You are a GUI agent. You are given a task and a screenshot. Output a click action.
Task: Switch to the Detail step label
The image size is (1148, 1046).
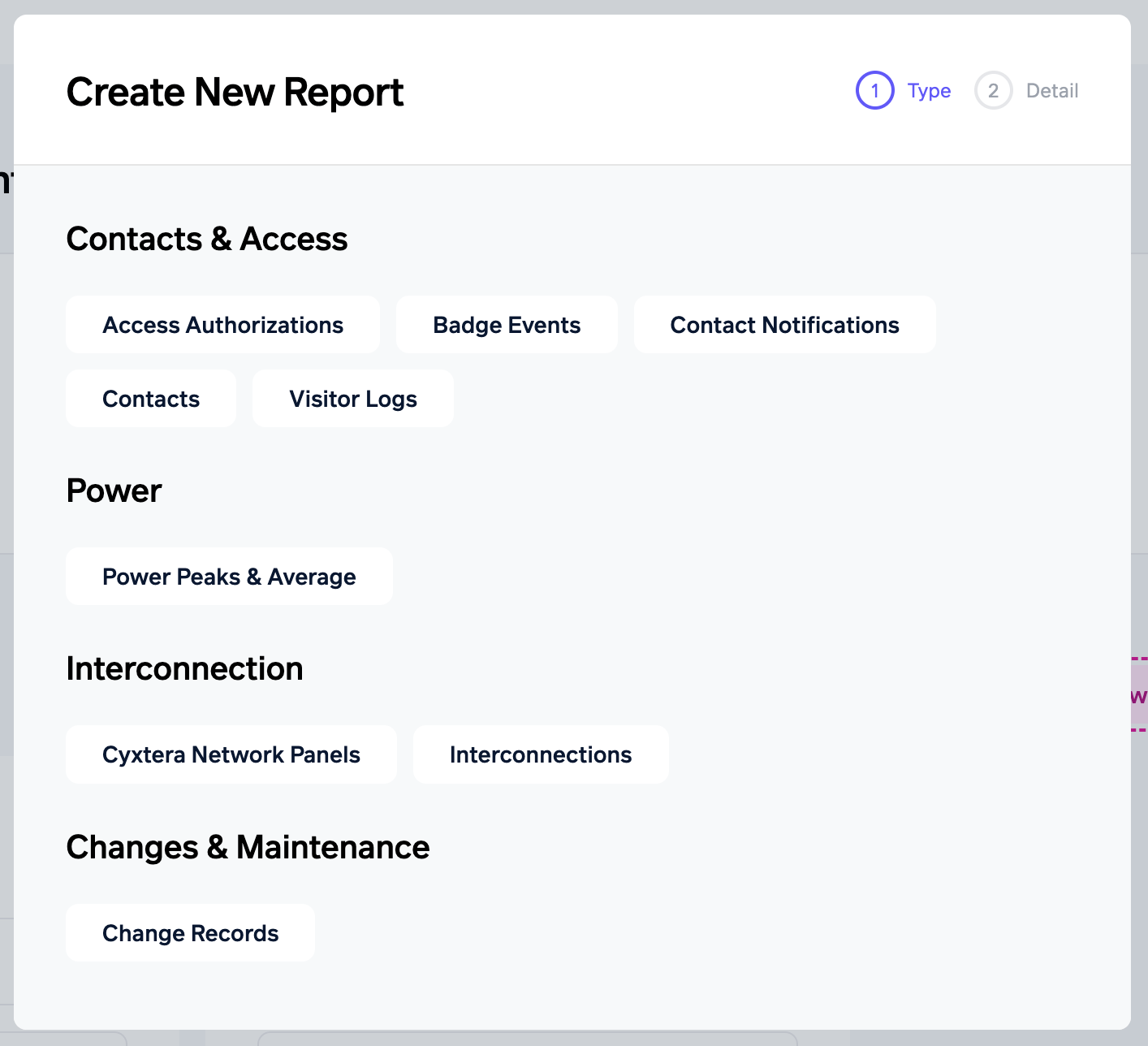(1052, 91)
